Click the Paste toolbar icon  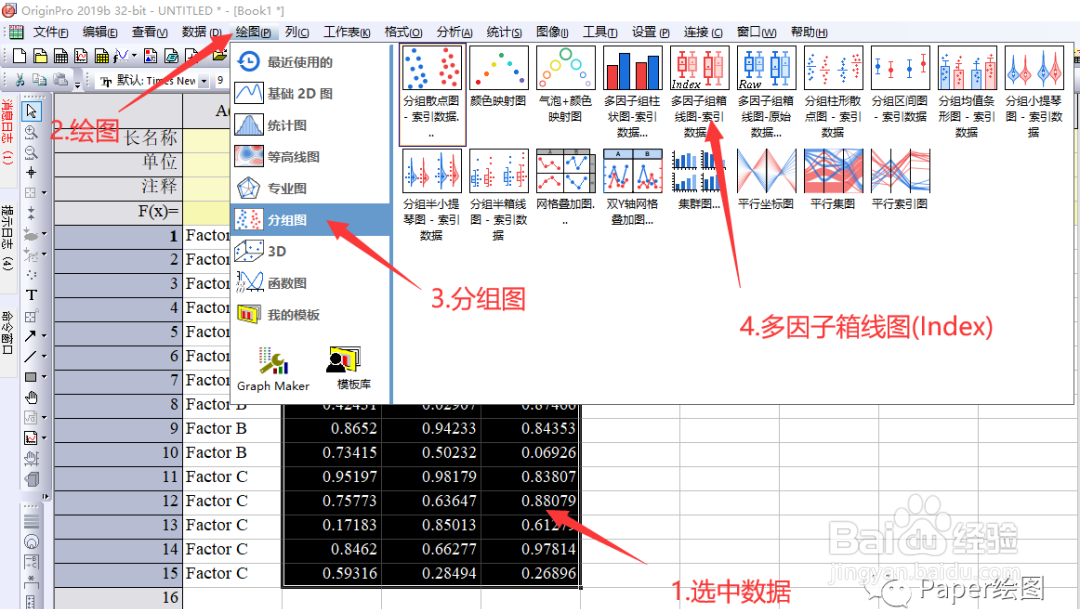(61, 81)
